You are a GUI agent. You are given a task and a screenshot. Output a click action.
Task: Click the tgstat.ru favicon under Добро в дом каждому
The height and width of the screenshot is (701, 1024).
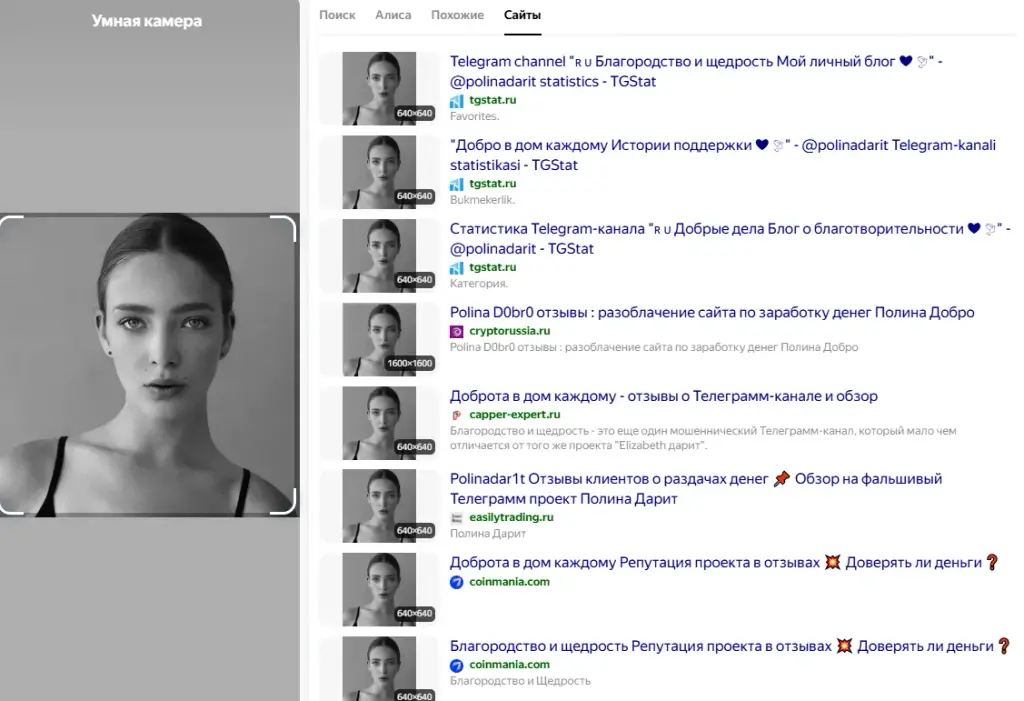coord(456,184)
